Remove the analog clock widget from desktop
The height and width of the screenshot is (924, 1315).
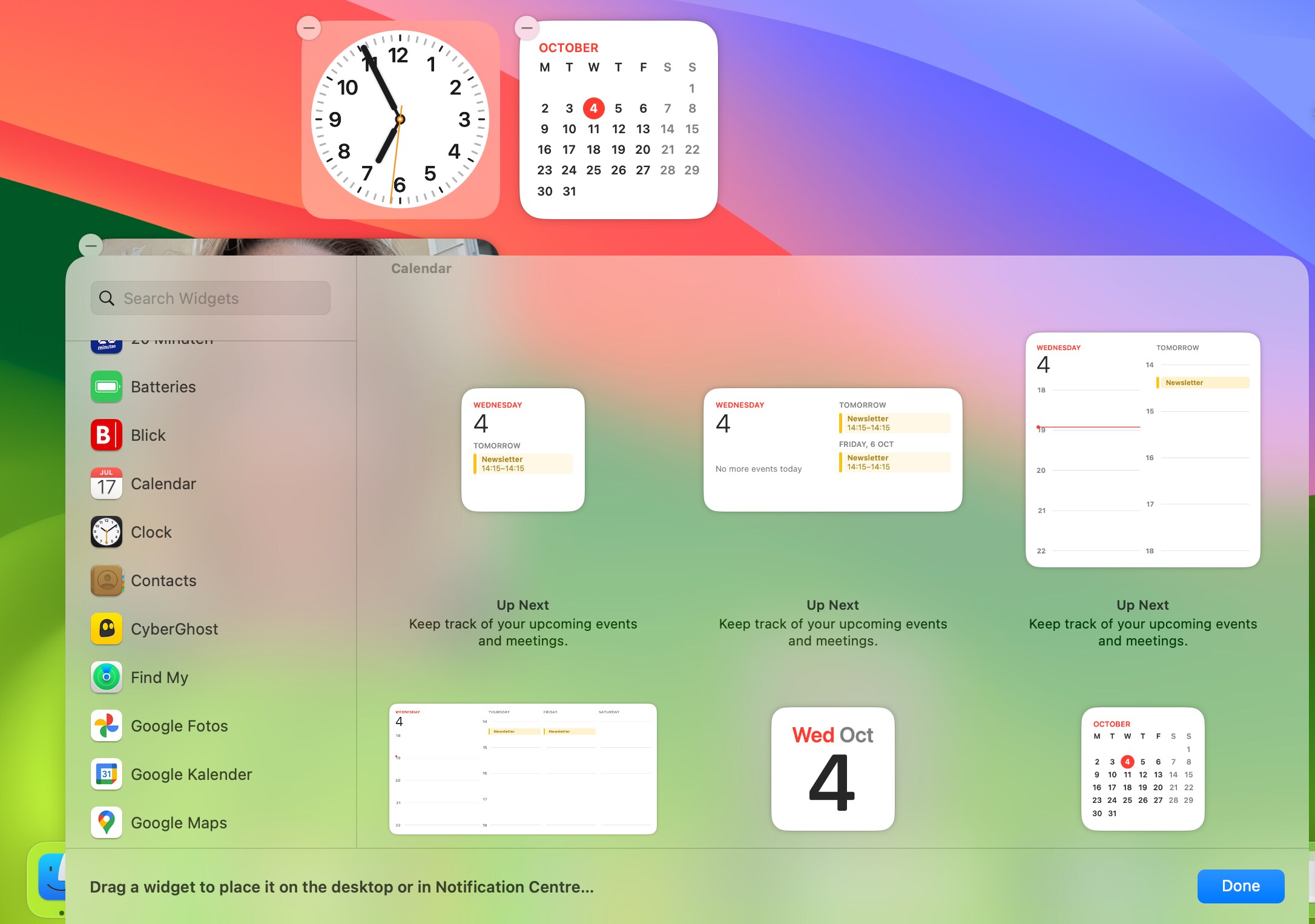click(309, 28)
